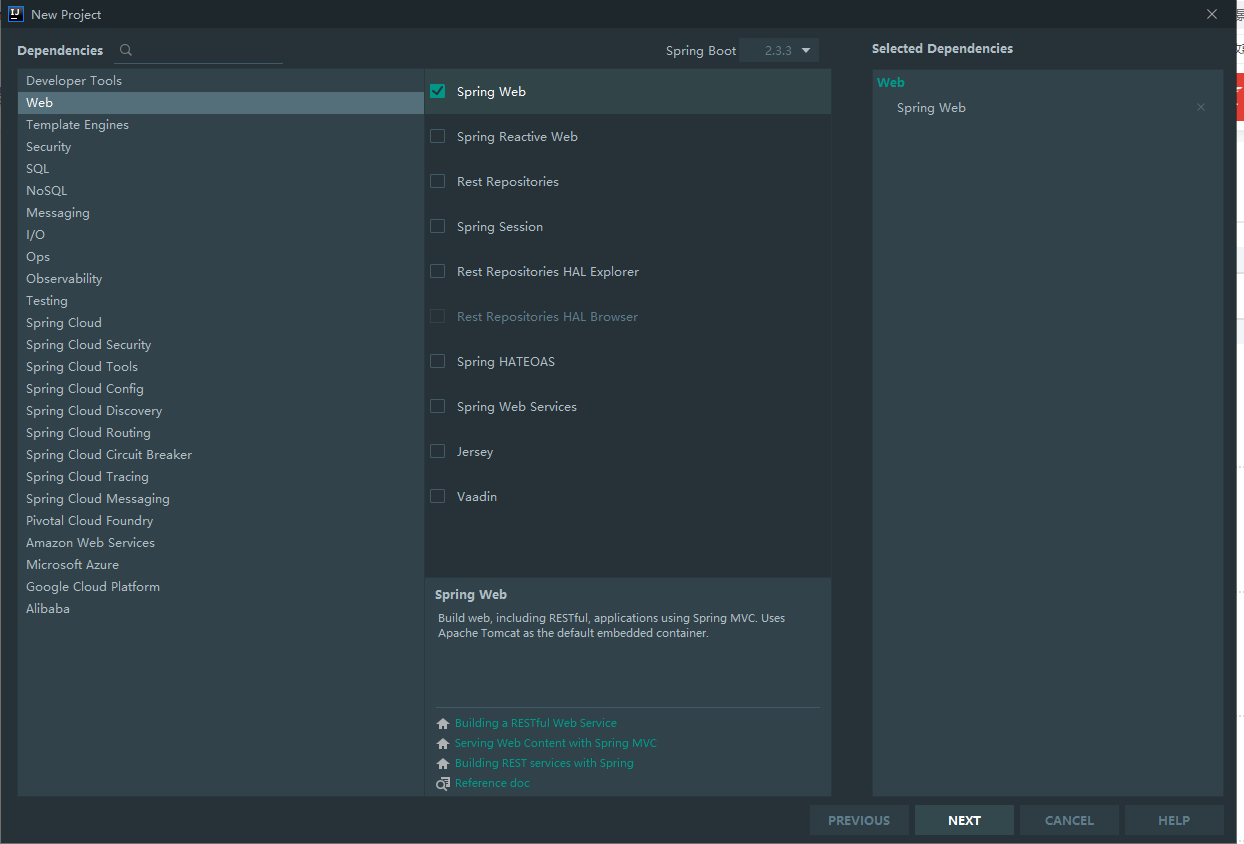The width and height of the screenshot is (1244, 844).
Task: Open Pivotal Cloud Foundry category
Action: click(x=221, y=521)
